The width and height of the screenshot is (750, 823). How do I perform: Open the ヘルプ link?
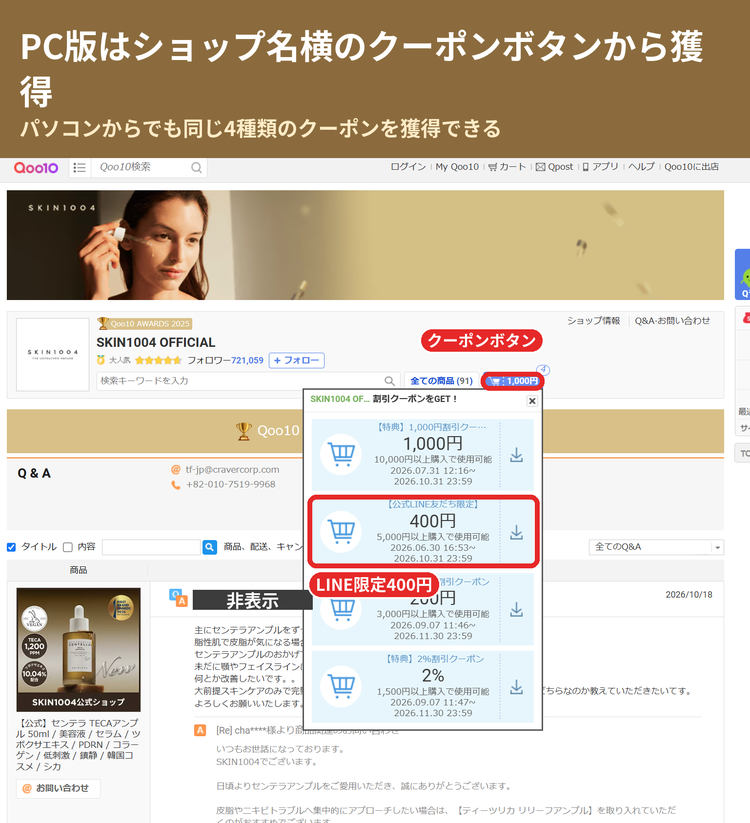coord(641,166)
